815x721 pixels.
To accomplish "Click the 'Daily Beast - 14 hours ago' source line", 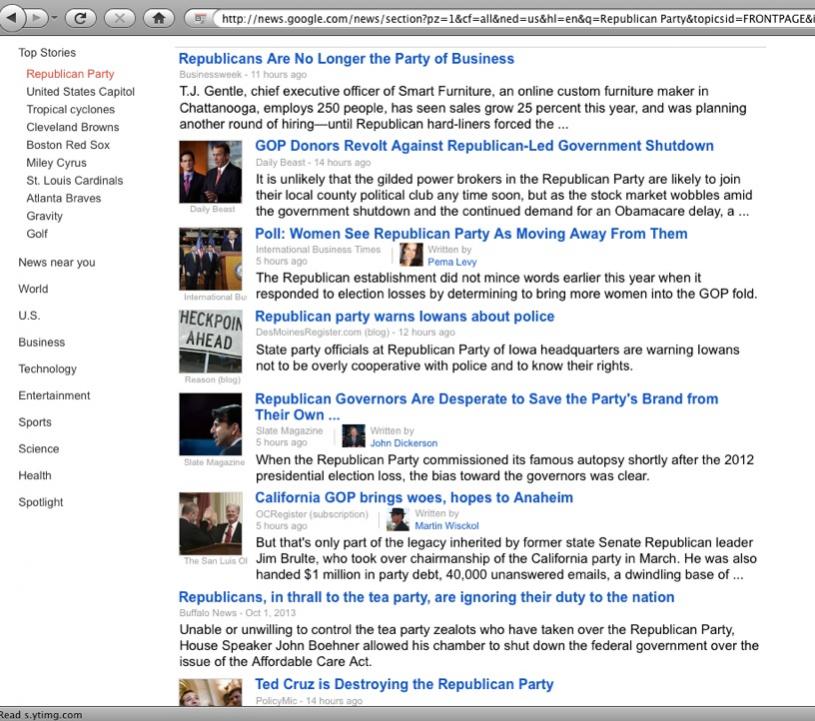I will tap(313, 162).
